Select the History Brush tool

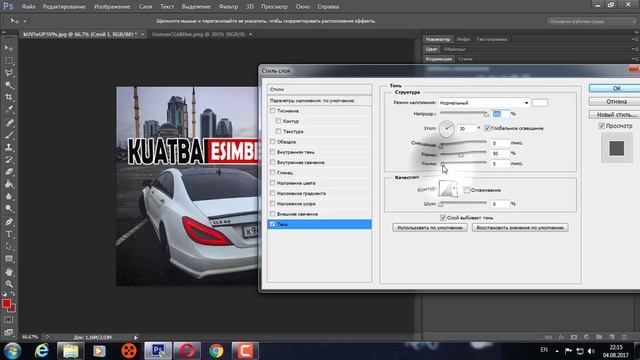pyautogui.click(x=9, y=159)
